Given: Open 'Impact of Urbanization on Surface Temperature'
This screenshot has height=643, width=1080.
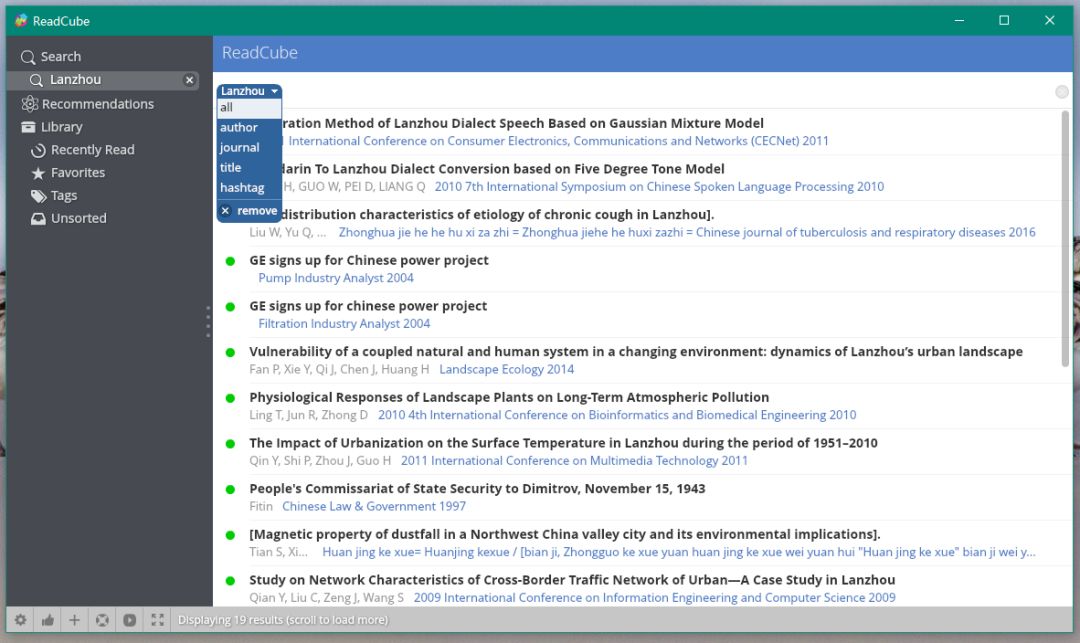Looking at the screenshot, I should (563, 443).
